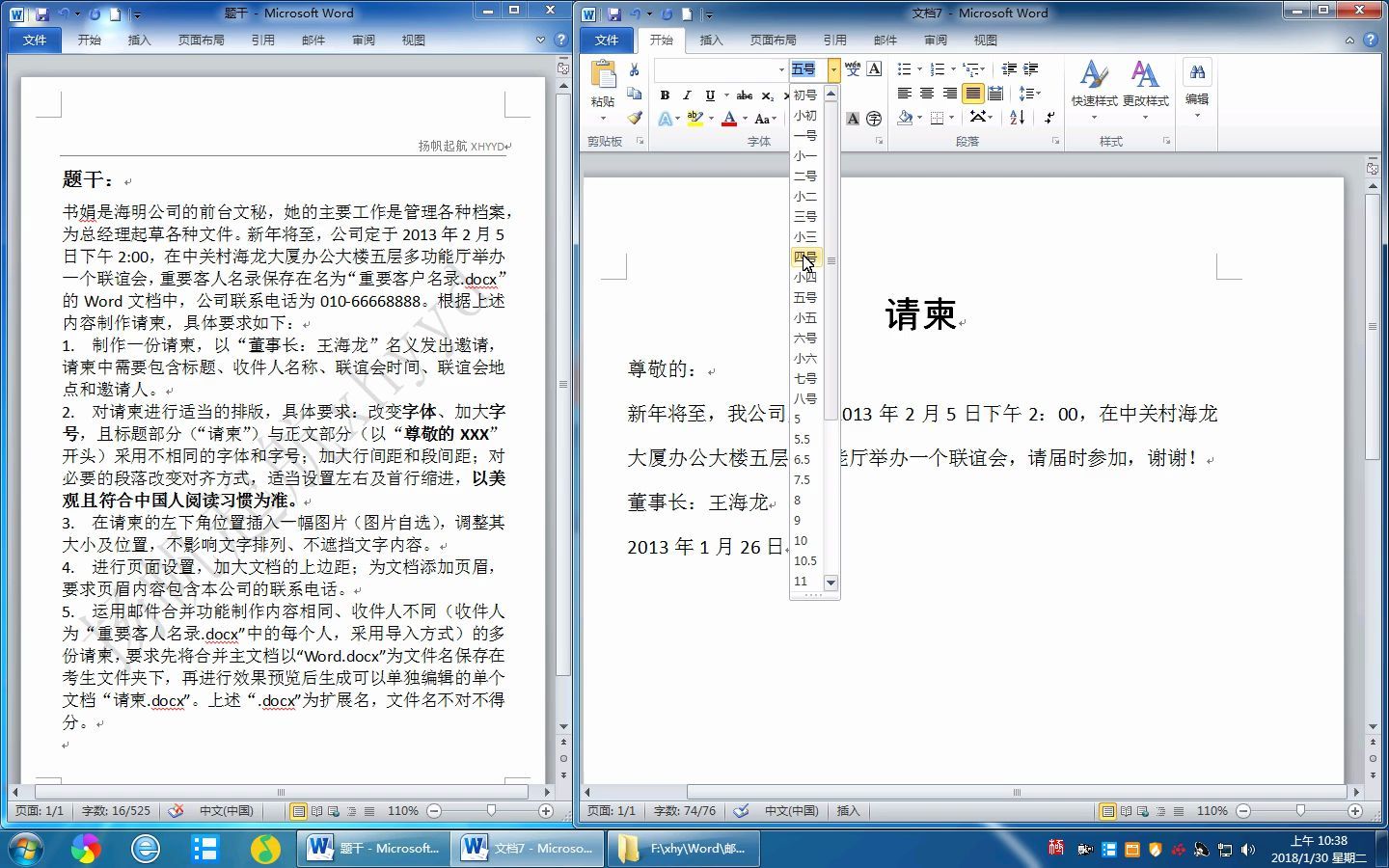This screenshot has height=868, width=1389.
Task: Apply numbered list
Action: click(938, 68)
